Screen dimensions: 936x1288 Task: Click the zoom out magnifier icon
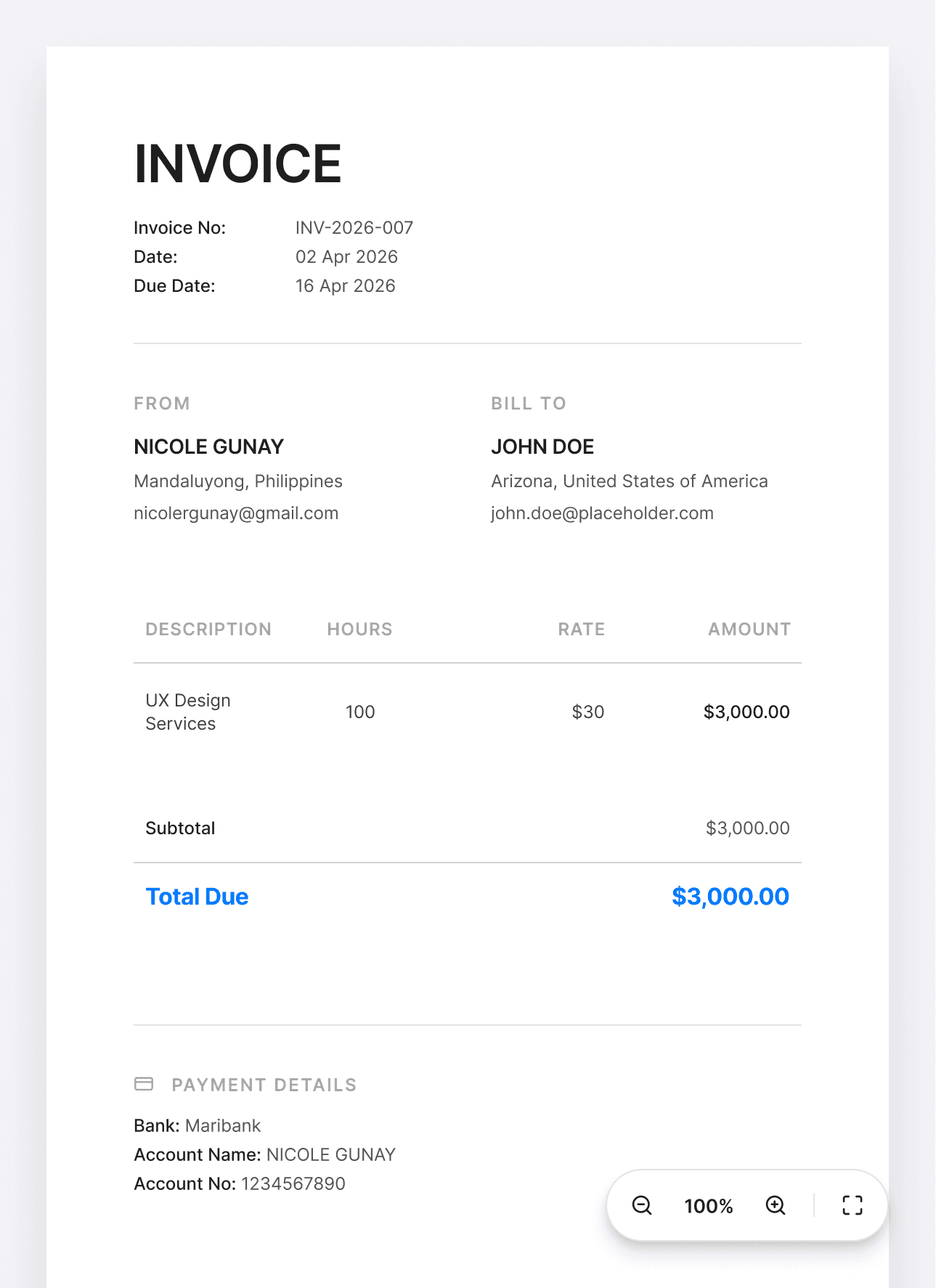pyautogui.click(x=642, y=1205)
